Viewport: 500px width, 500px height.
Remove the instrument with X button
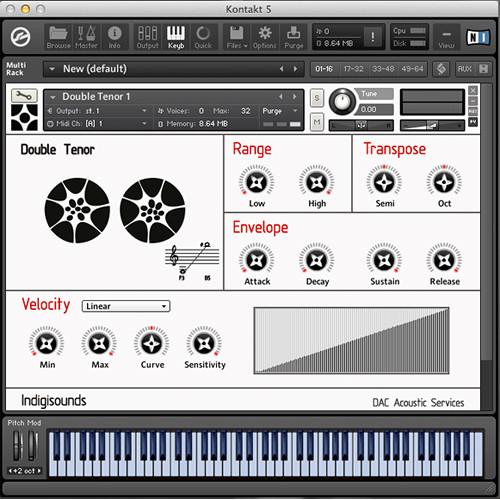pos(473,90)
